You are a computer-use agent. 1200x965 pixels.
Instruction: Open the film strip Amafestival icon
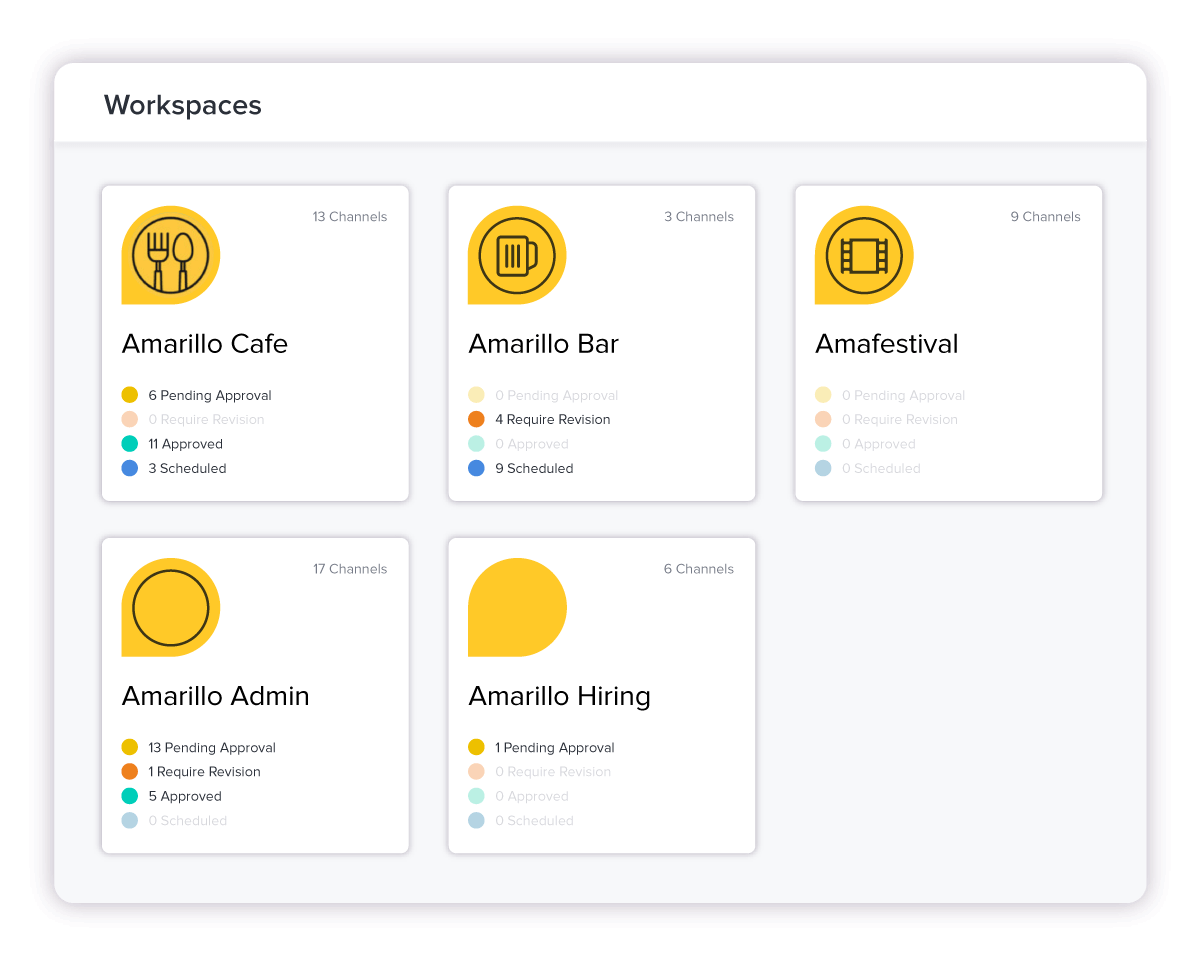(864, 255)
